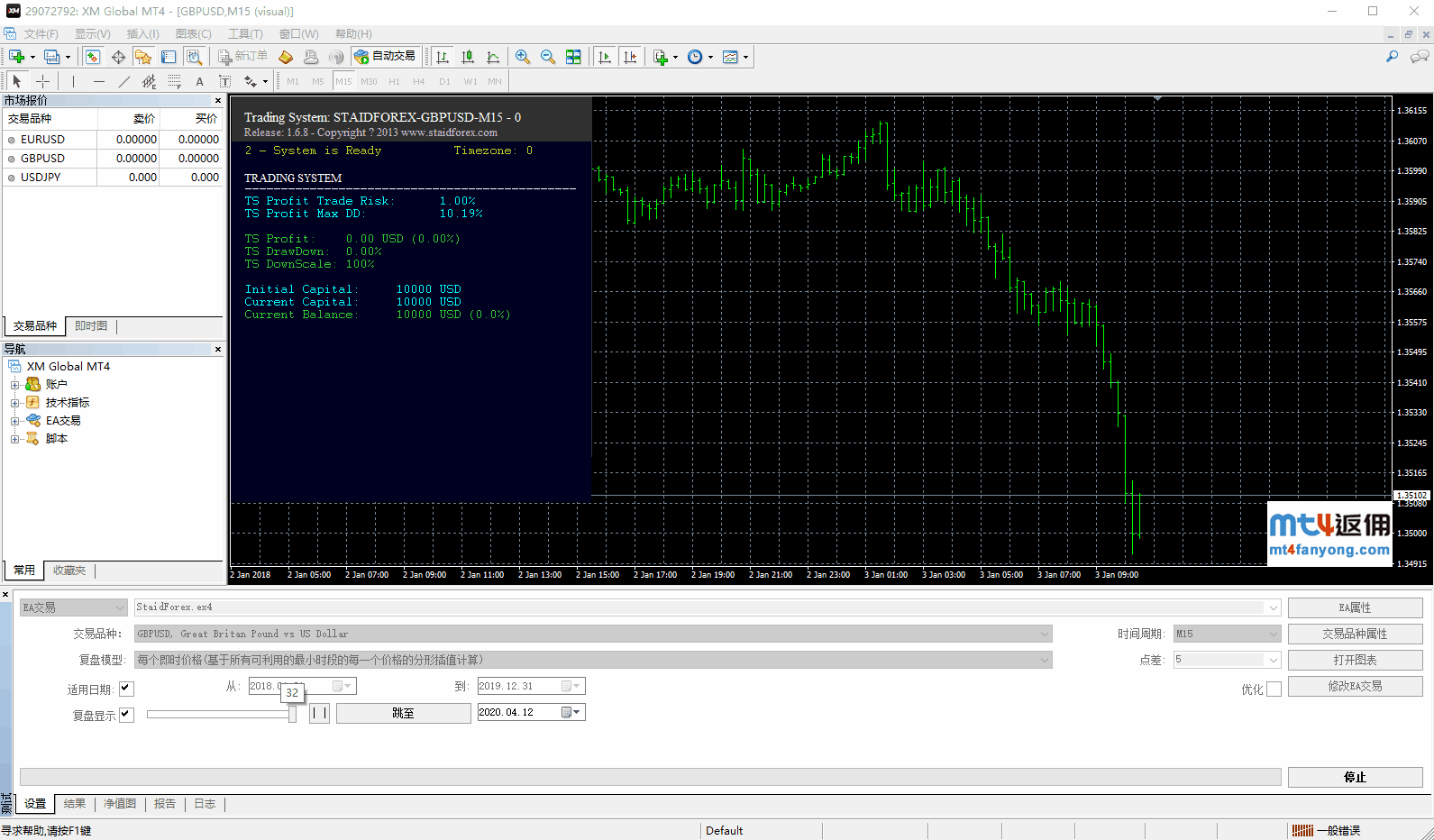Screen dimensions: 1434x840
Task: Click the 停止 stop button
Action: tap(1355, 777)
